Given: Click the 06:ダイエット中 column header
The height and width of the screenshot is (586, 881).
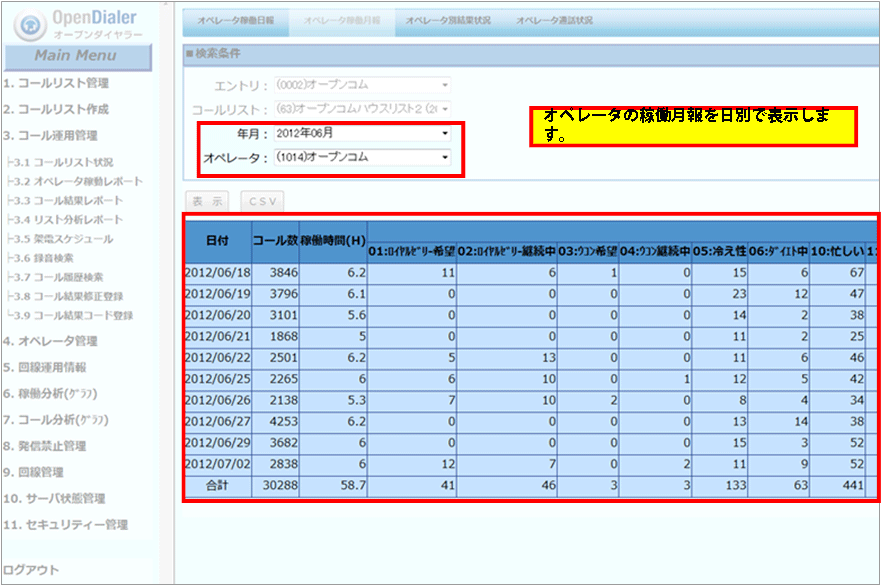Looking at the screenshot, I should coord(779,252).
